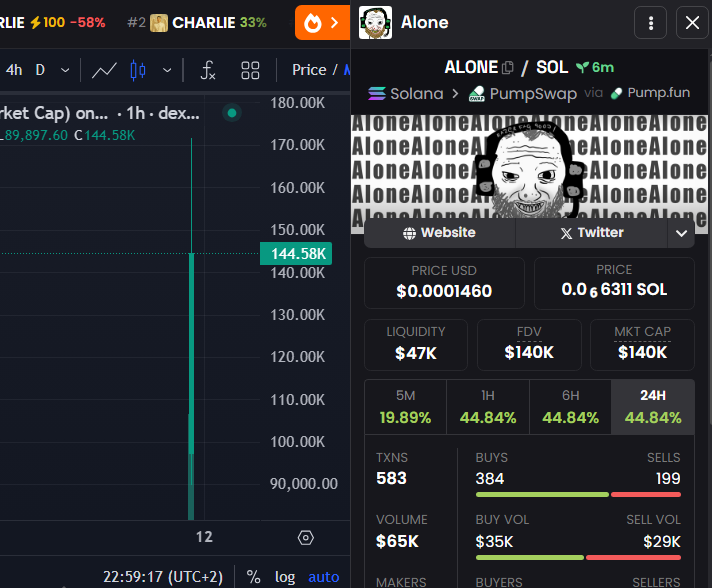The width and height of the screenshot is (712, 588).
Task: Select the line chart type icon
Action: [104, 70]
